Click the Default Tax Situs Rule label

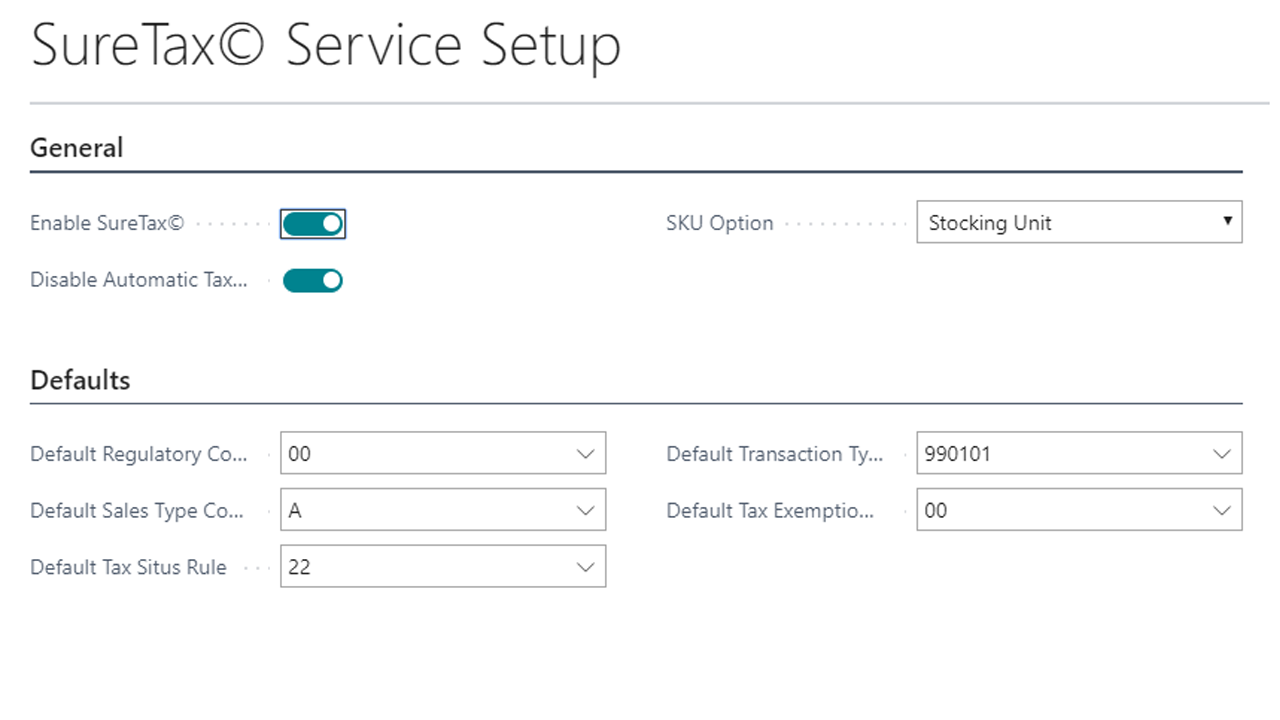pos(128,568)
